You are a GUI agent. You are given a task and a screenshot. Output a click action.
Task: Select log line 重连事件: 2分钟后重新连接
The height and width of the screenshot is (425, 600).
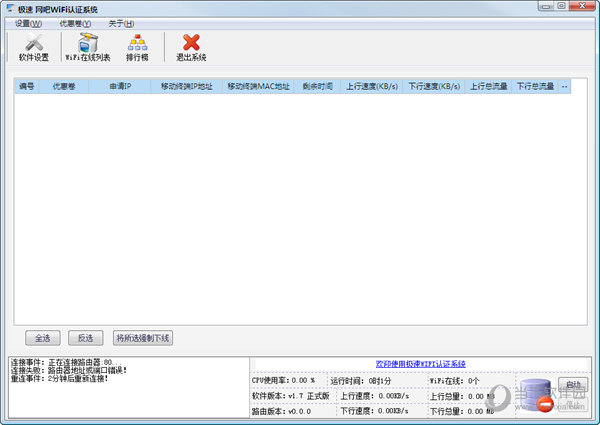pyautogui.click(x=59, y=378)
